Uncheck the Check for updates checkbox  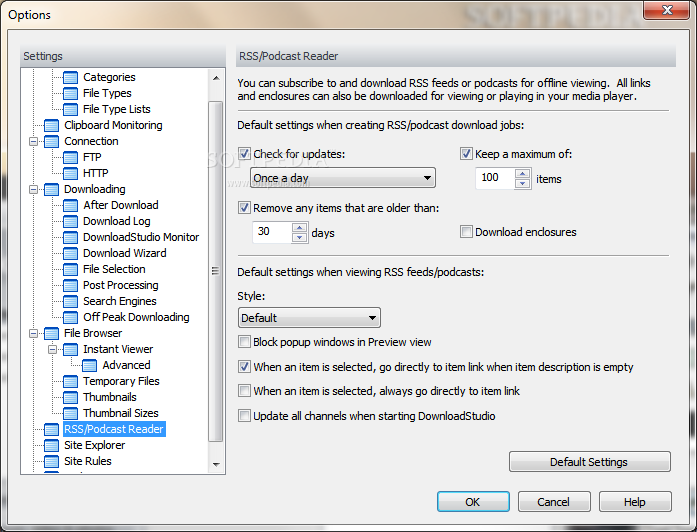click(244, 154)
